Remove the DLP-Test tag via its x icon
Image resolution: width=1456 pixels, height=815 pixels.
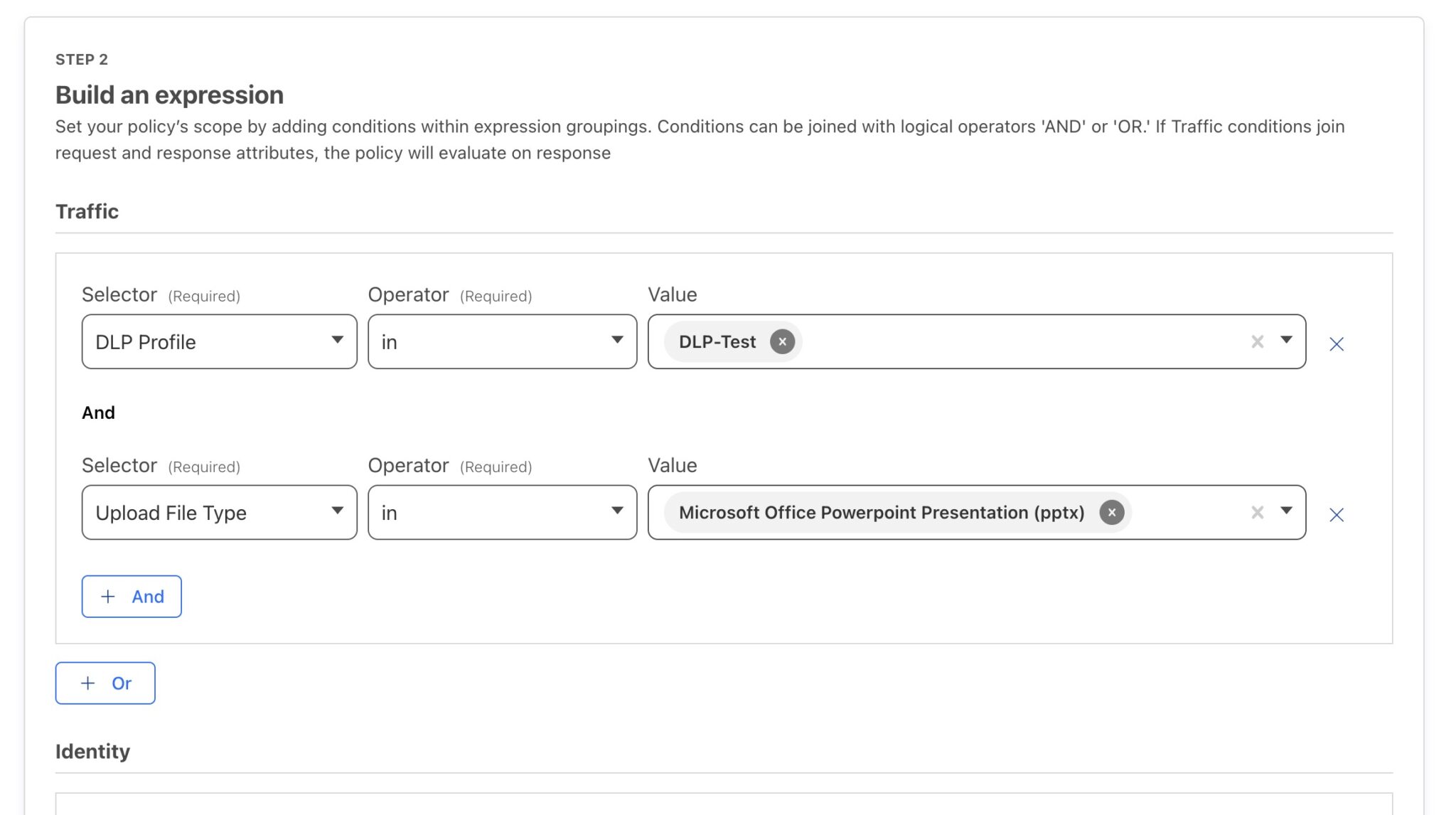(x=781, y=341)
